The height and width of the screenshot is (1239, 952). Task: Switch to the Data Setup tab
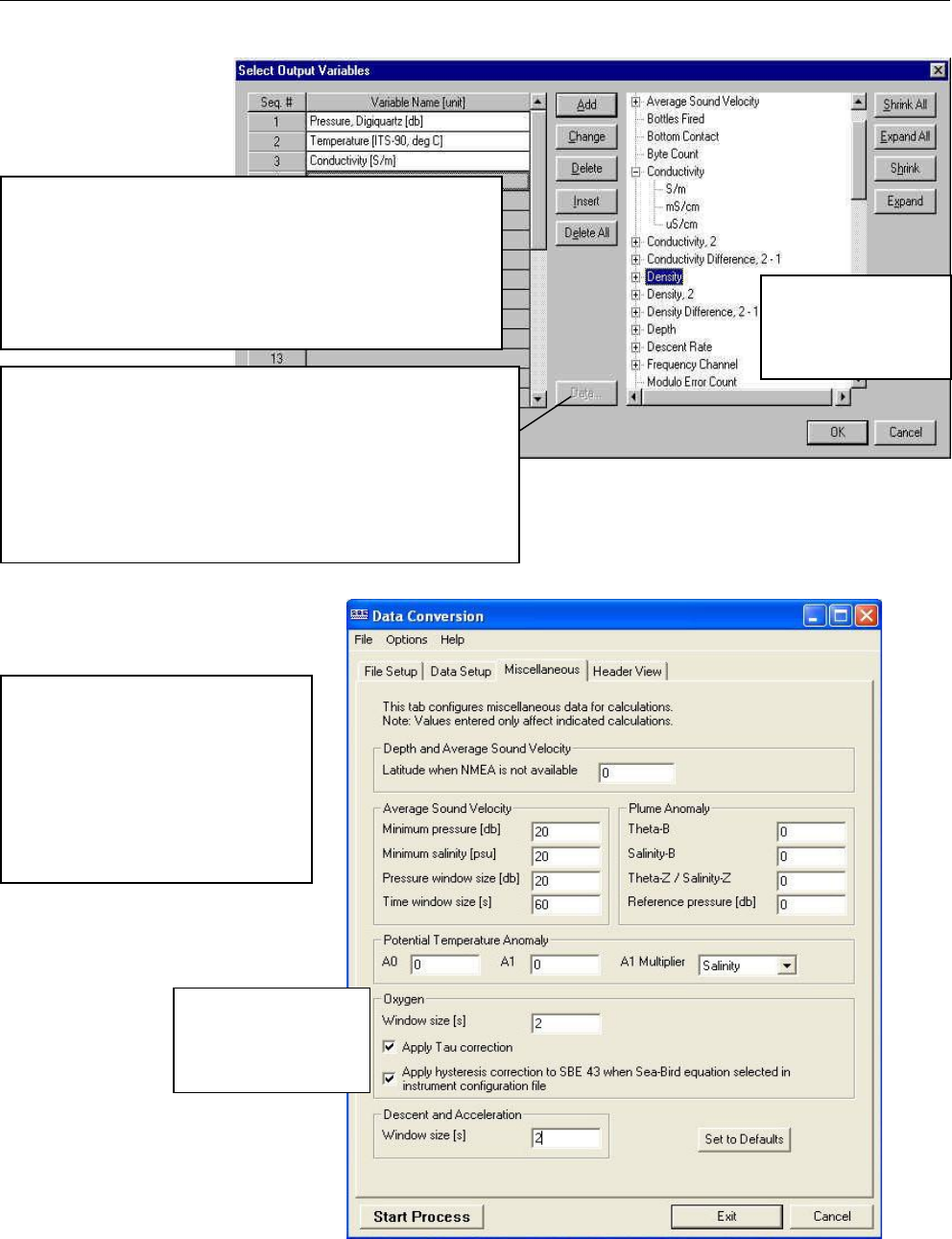(x=461, y=672)
